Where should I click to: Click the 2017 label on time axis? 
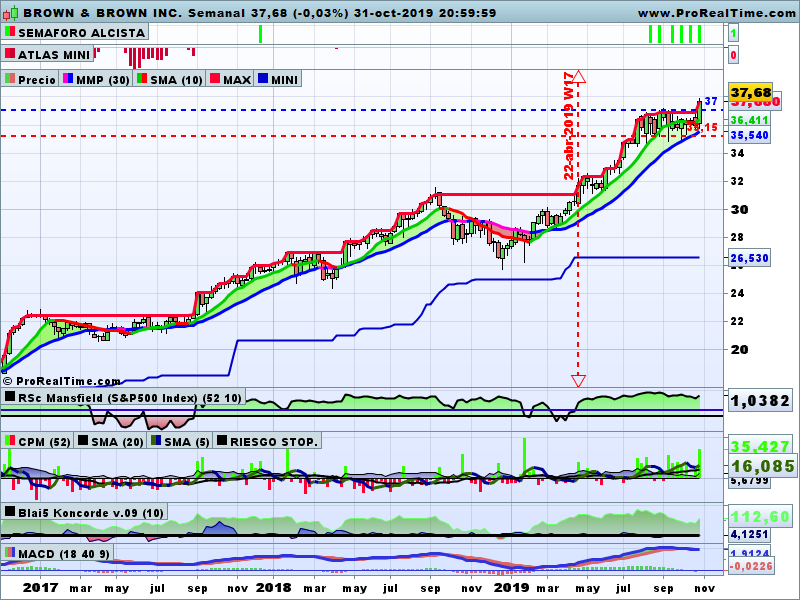click(41, 588)
